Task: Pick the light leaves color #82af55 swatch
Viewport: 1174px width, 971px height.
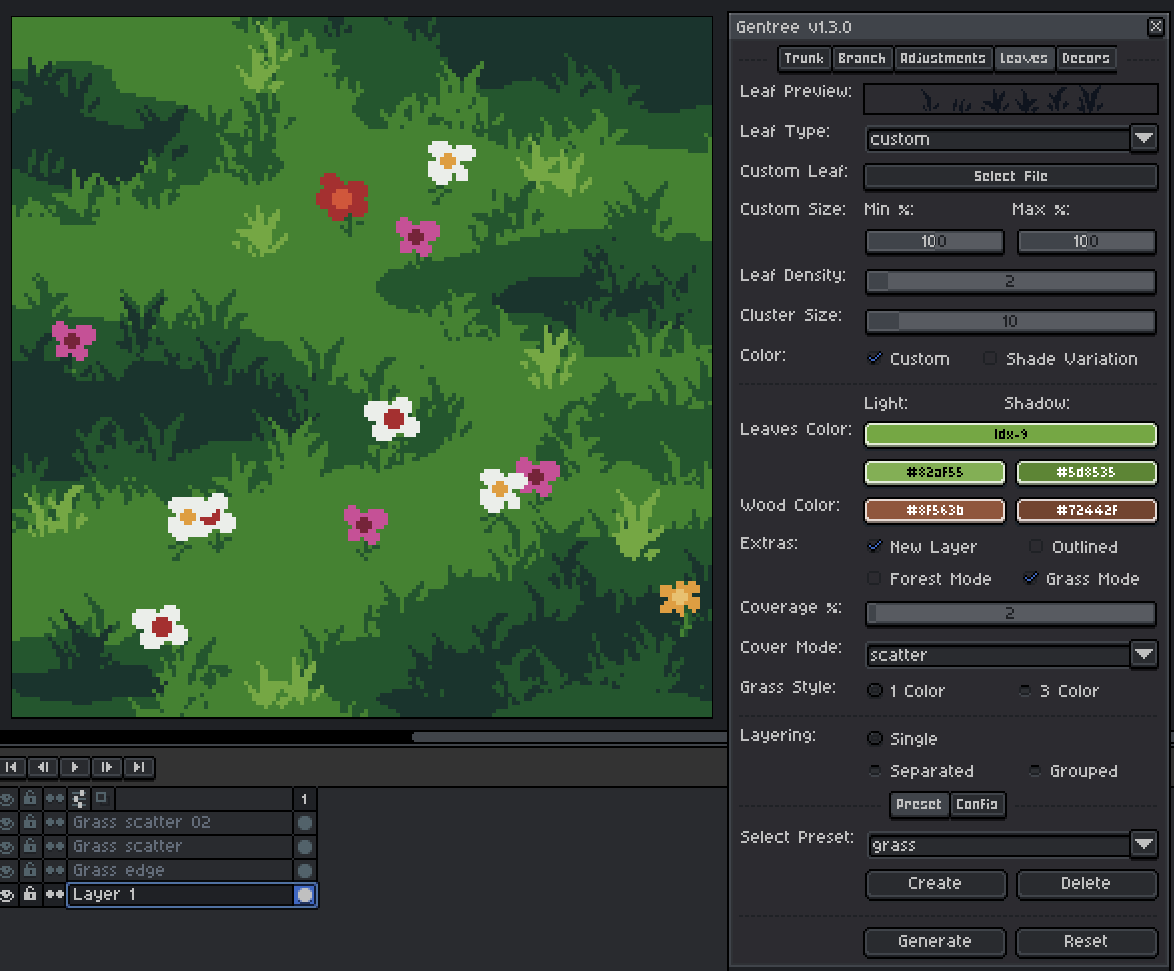Action: [934, 472]
